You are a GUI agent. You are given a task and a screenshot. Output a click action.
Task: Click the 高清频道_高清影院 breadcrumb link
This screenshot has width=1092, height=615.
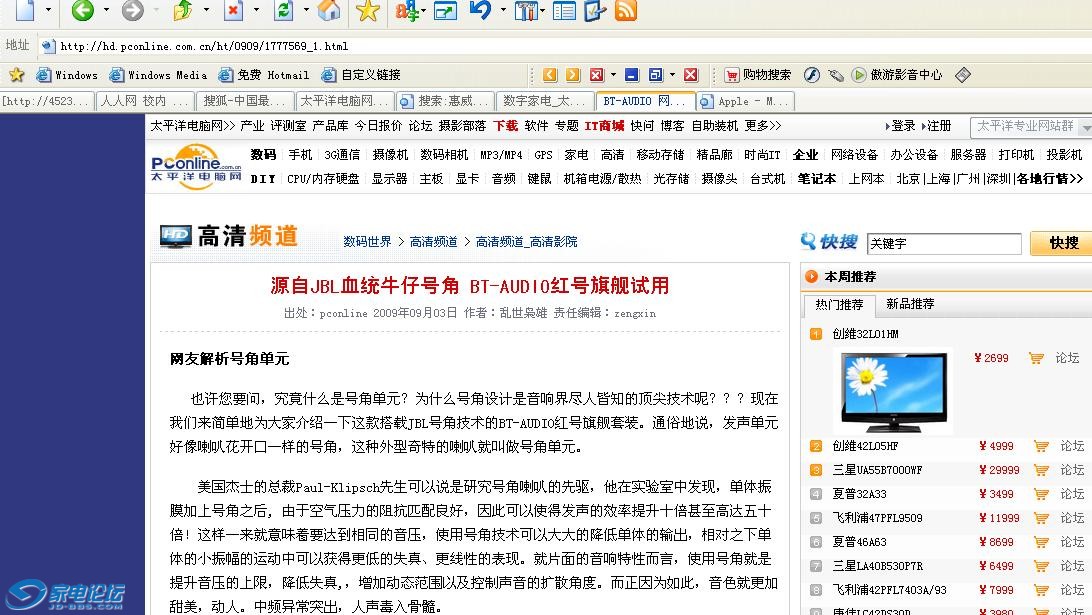[x=526, y=242]
